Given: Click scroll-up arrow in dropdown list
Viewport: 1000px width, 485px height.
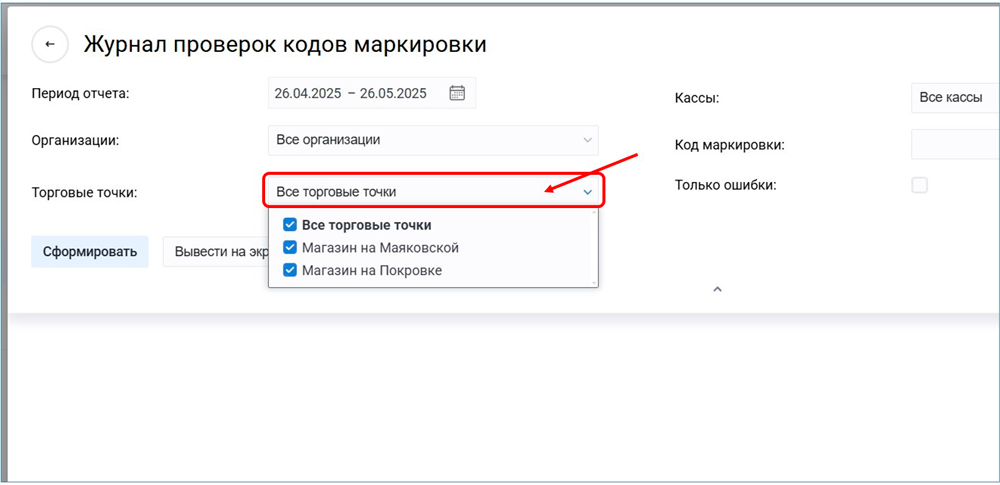Looking at the screenshot, I should pos(594,213).
